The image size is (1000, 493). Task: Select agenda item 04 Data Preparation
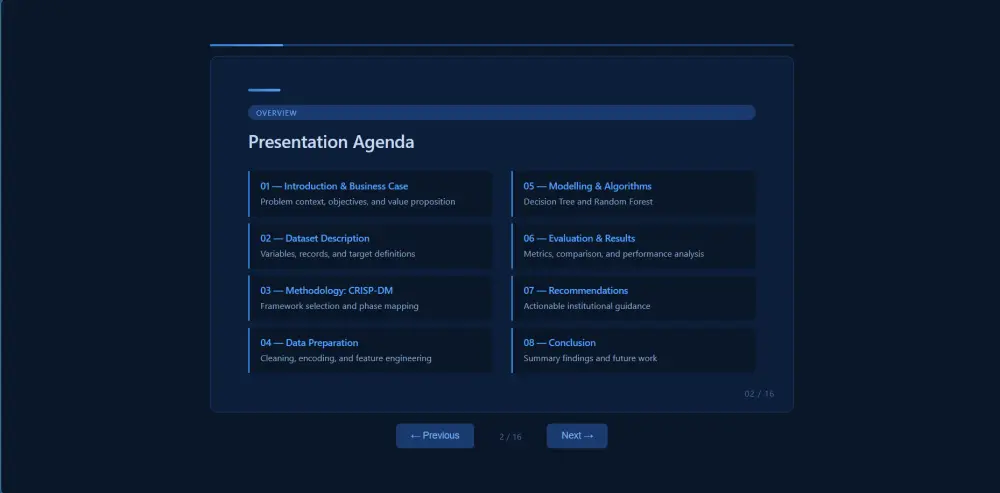coord(370,351)
